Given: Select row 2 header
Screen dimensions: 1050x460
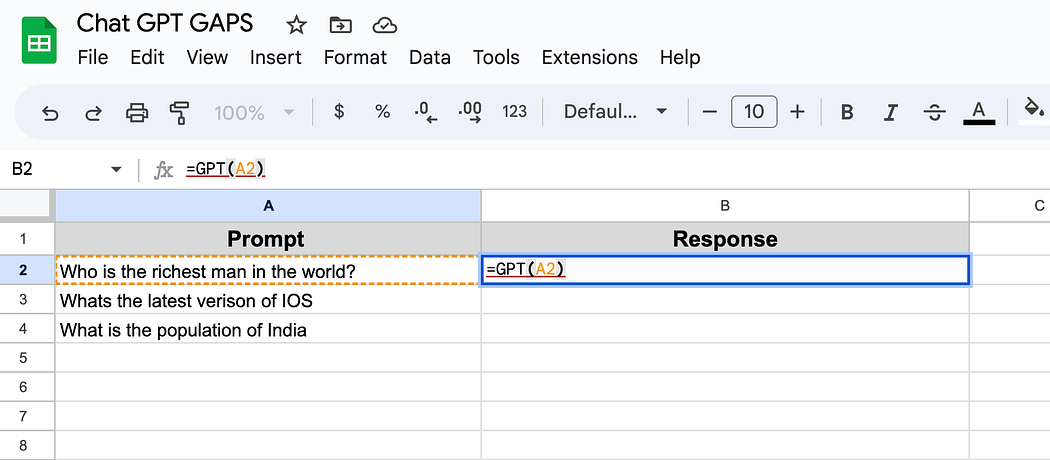Looking at the screenshot, I should 27,271.
